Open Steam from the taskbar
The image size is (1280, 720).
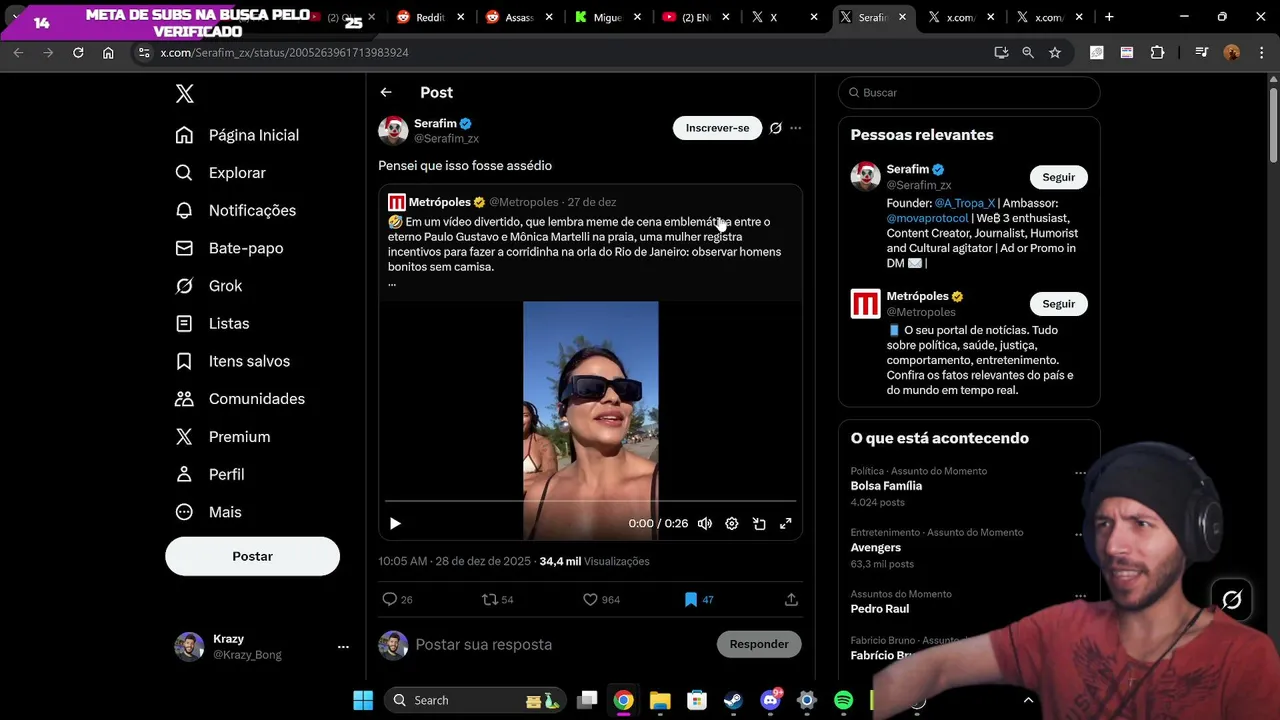coord(733,700)
